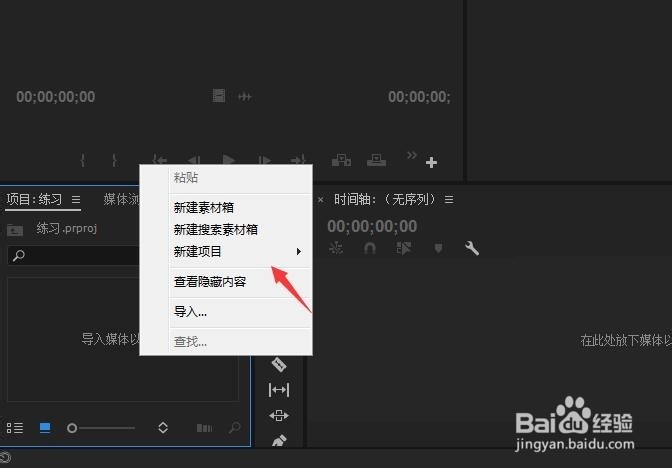This screenshot has width=672, height=468.
Task: Open the 时间轴 panel hamburger menu
Action: click(449, 199)
